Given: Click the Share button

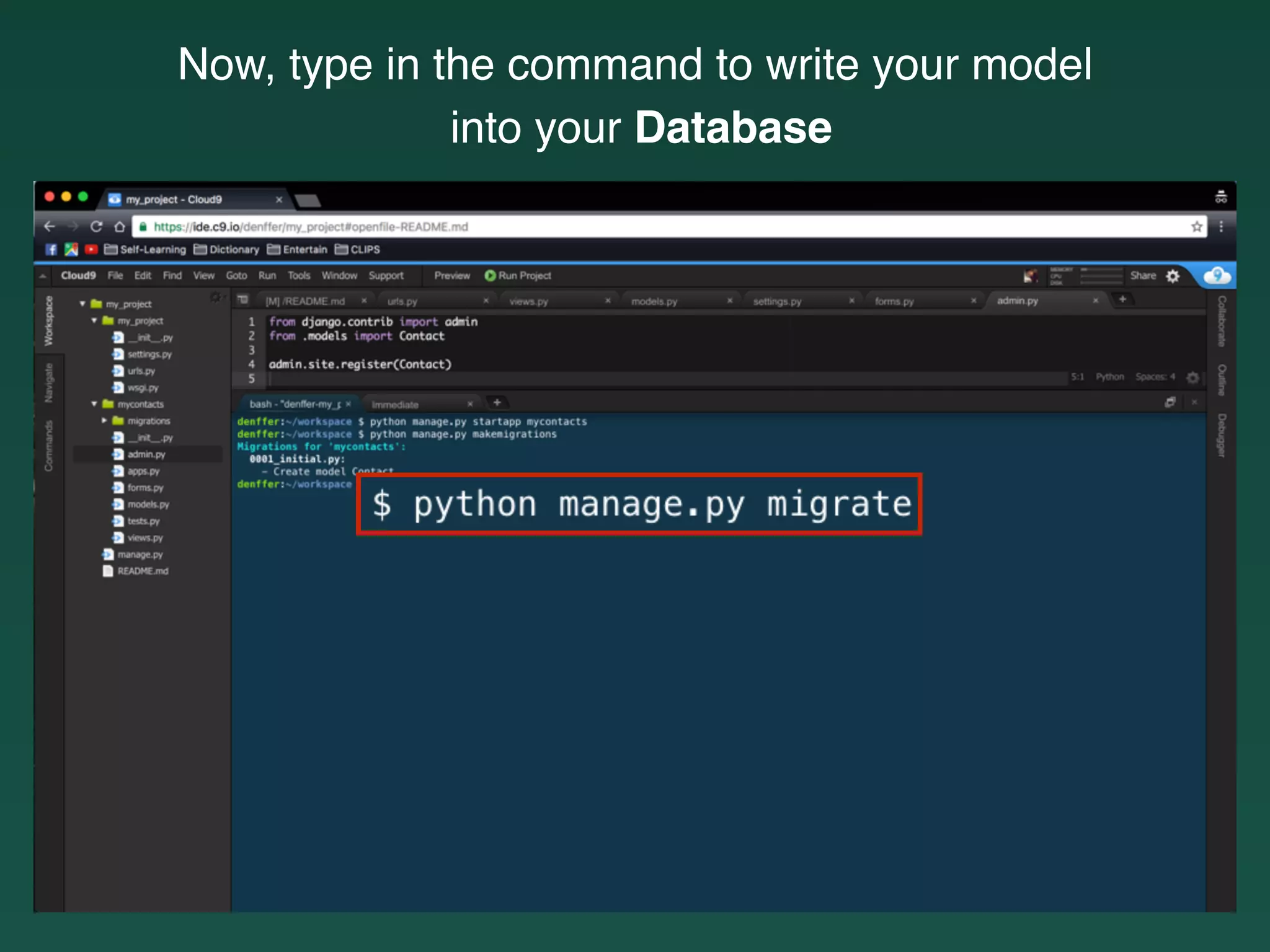Looking at the screenshot, I should click(x=1142, y=276).
